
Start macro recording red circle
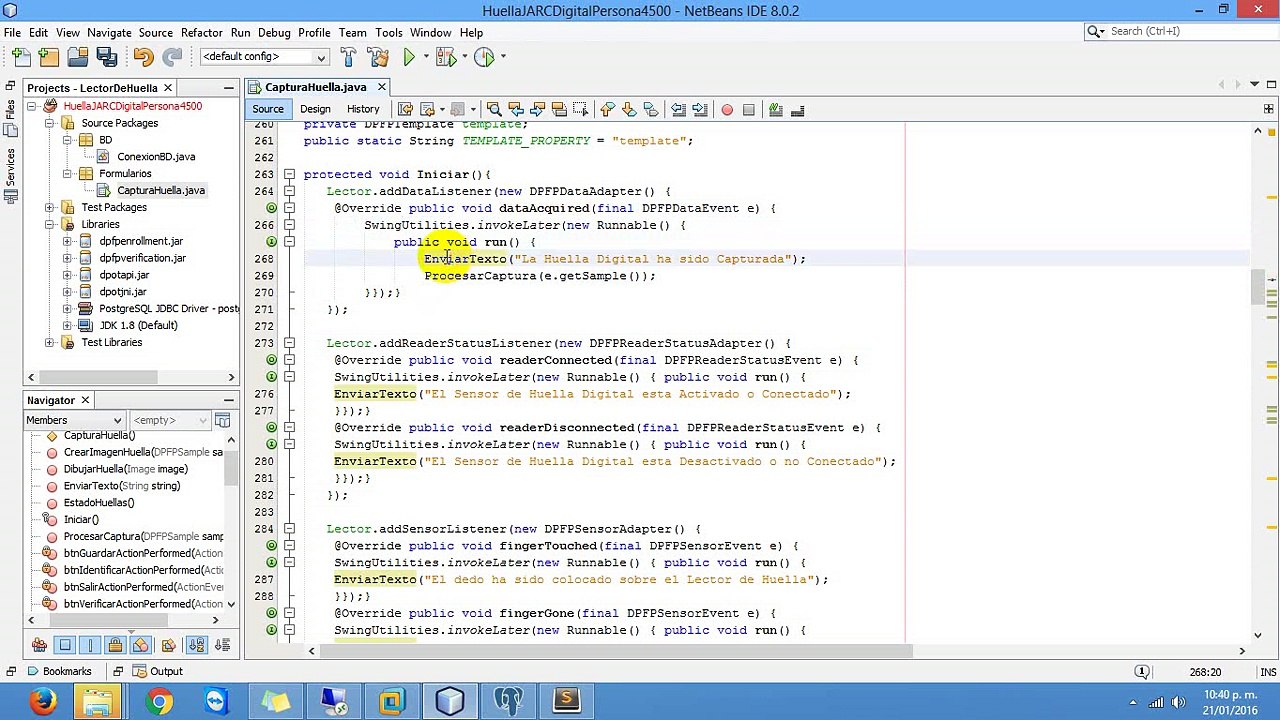[x=727, y=109]
